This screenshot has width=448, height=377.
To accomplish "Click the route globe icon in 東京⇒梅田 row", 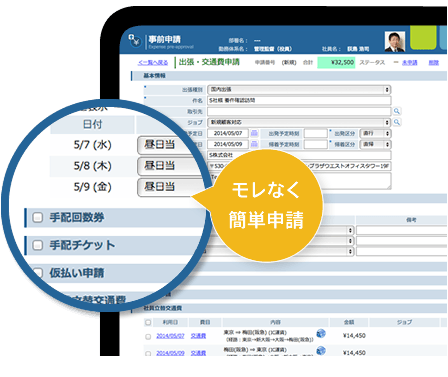I will (321, 333).
